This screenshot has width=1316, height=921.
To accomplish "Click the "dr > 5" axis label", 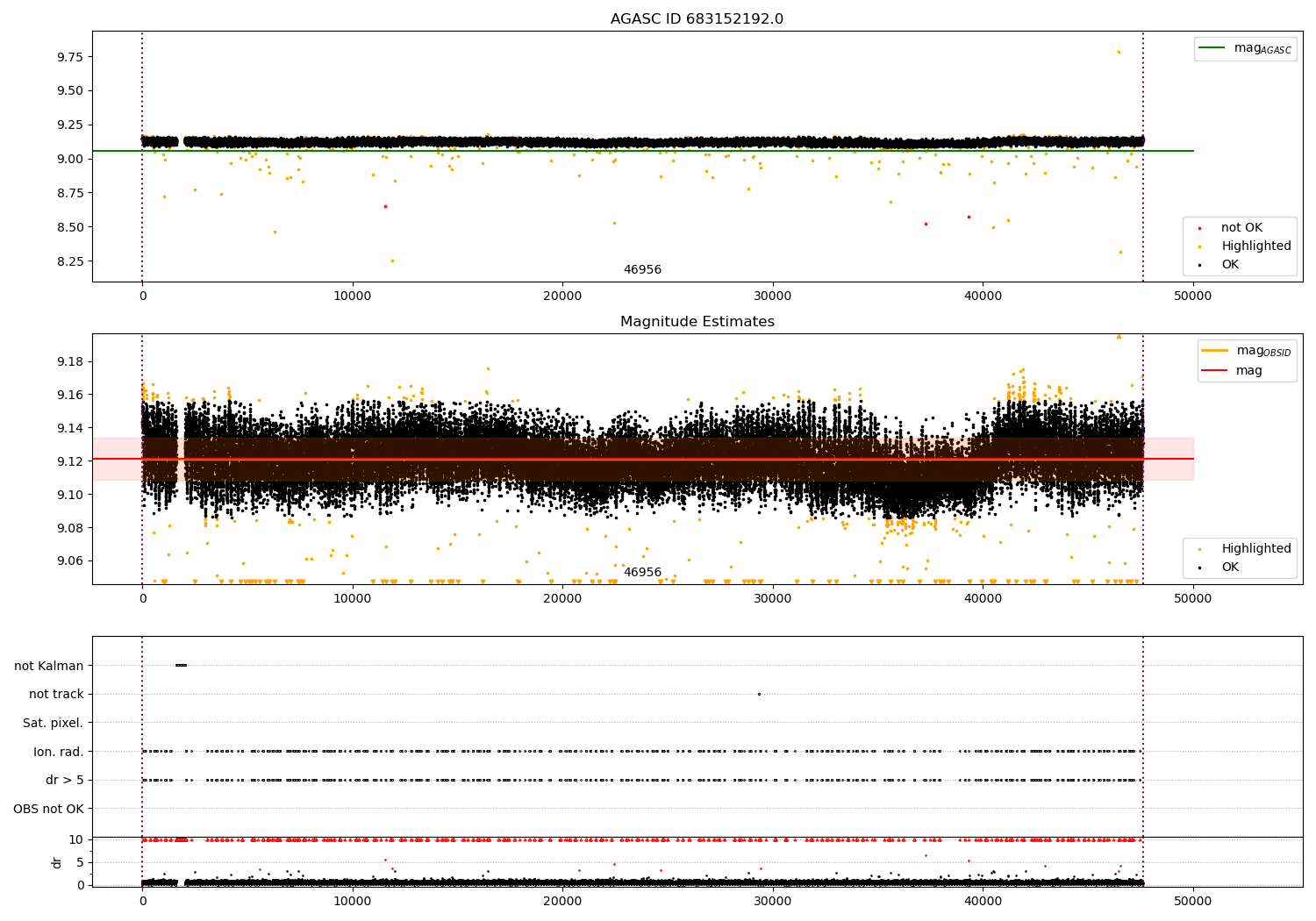I will click(65, 780).
